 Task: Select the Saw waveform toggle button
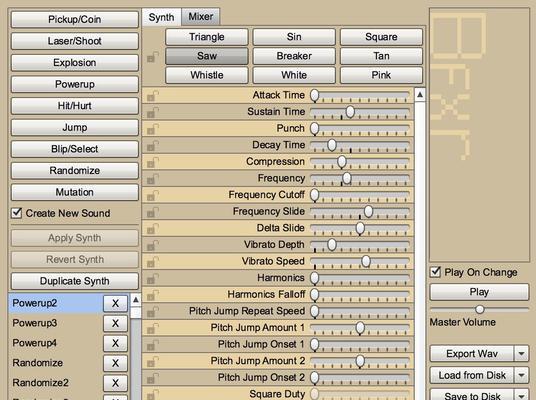207,56
